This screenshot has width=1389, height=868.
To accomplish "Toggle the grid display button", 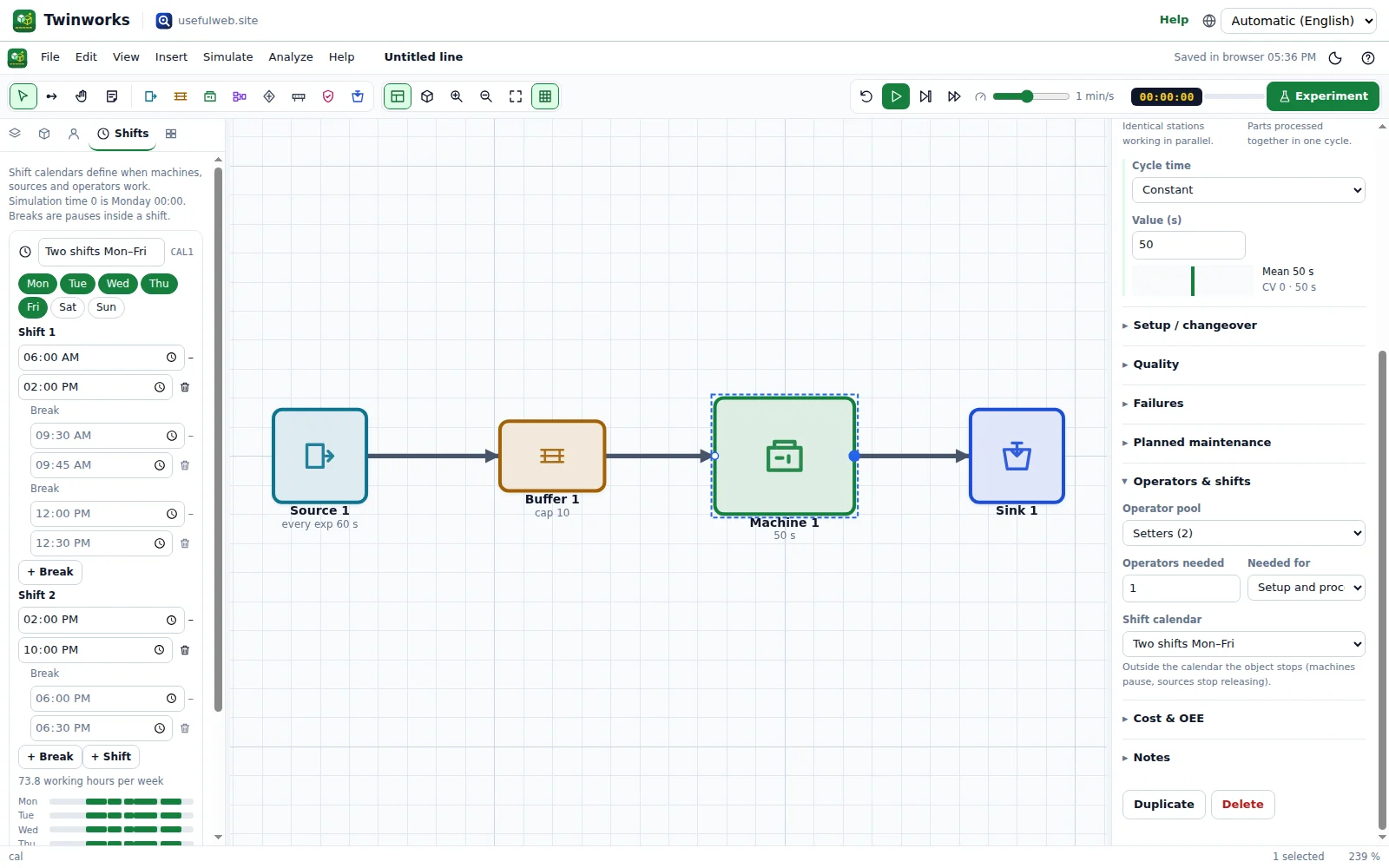I will tap(545, 96).
